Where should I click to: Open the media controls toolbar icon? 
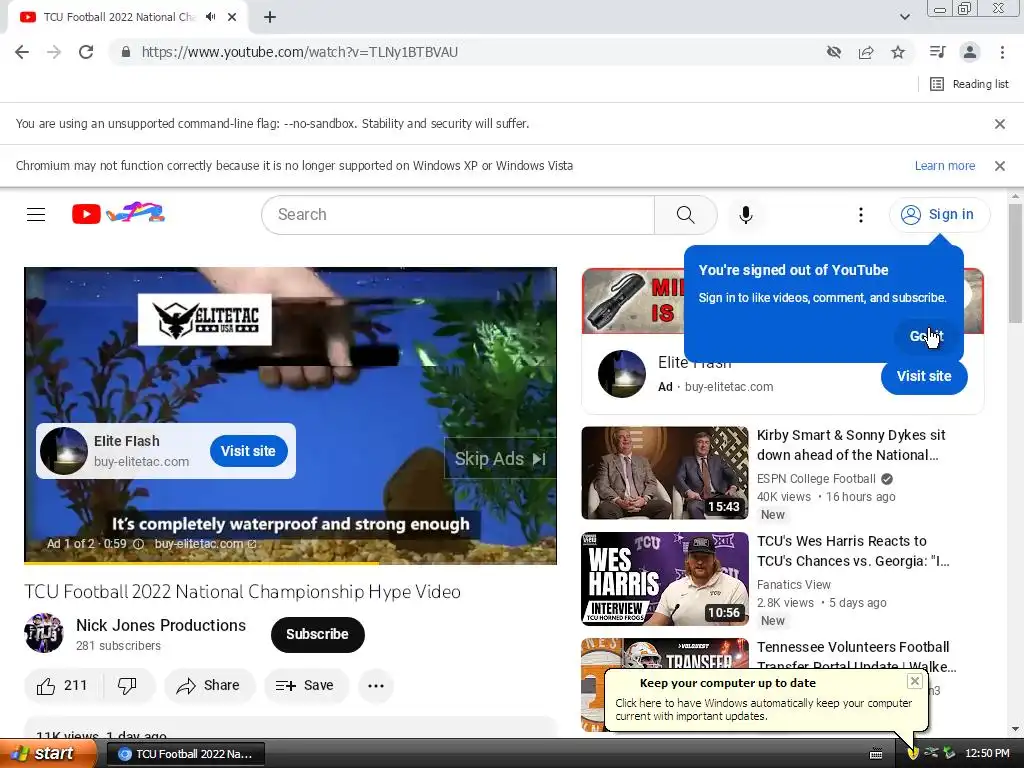tap(937, 52)
